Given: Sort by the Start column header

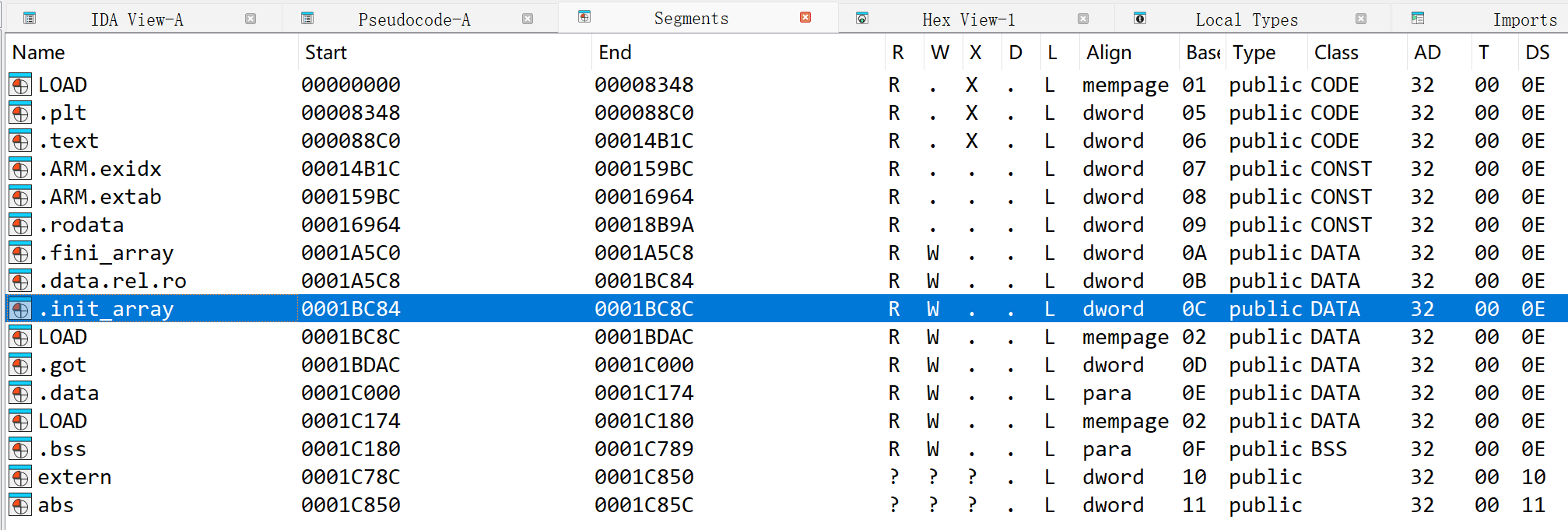Looking at the screenshot, I should coord(325,52).
